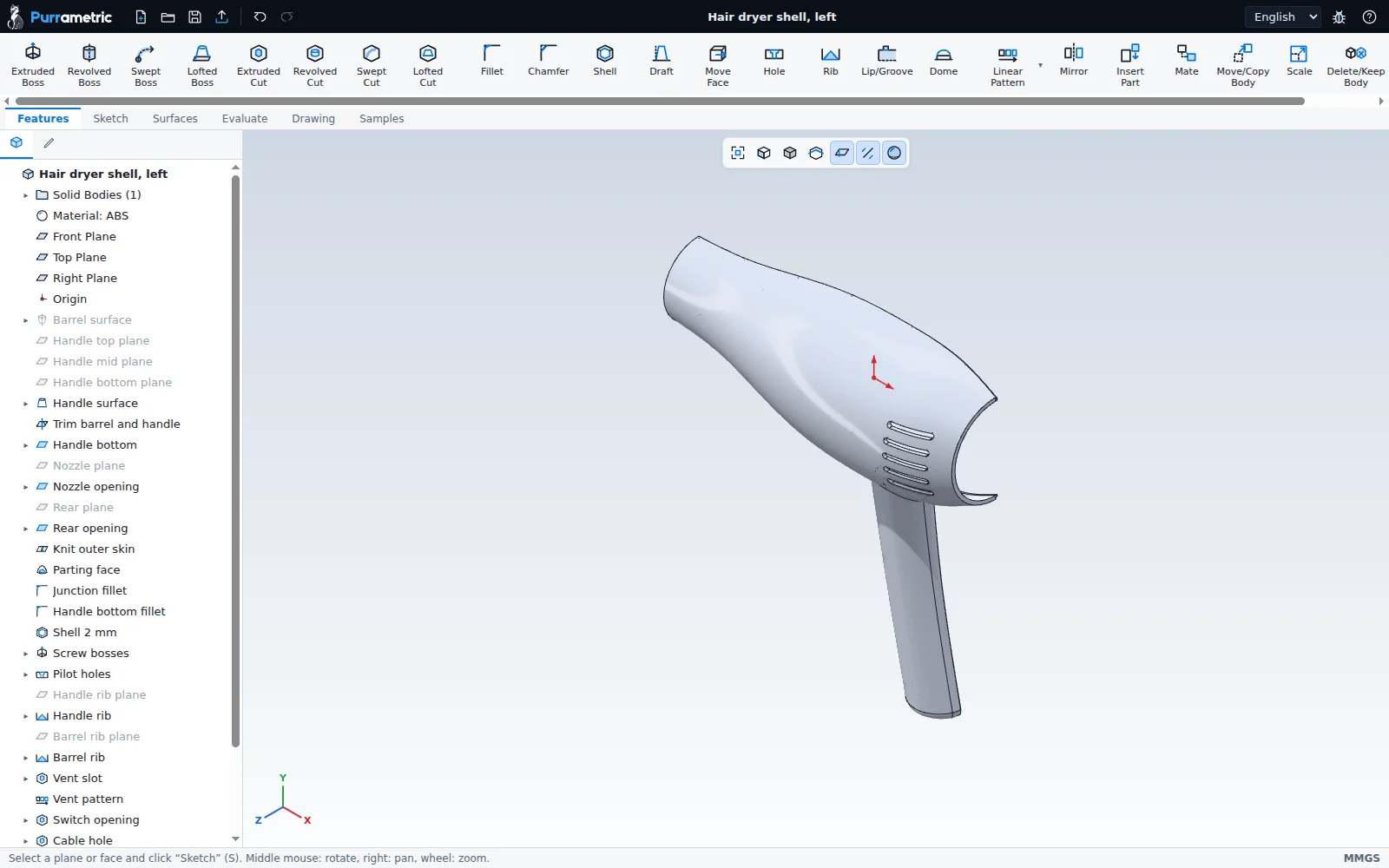Select the Revolved Boss tool
The width and height of the screenshot is (1389, 868).
click(89, 65)
